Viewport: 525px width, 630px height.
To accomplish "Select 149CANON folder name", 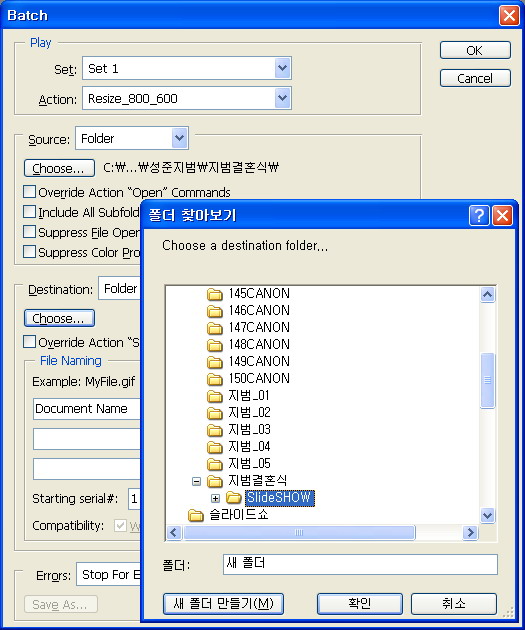I will point(259,362).
